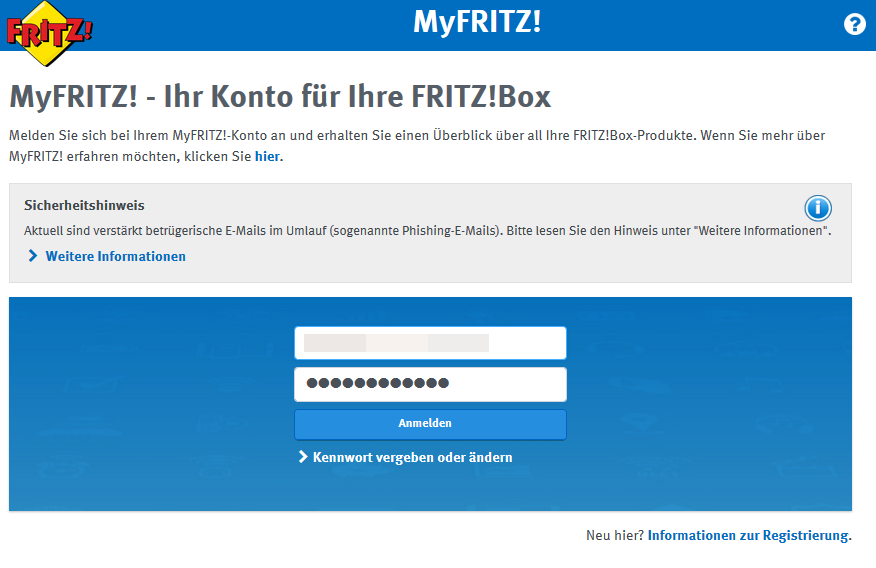Image resolution: width=876 pixels, height=568 pixels.
Task: Click the MyFRITZ! header title
Action: [477, 22]
